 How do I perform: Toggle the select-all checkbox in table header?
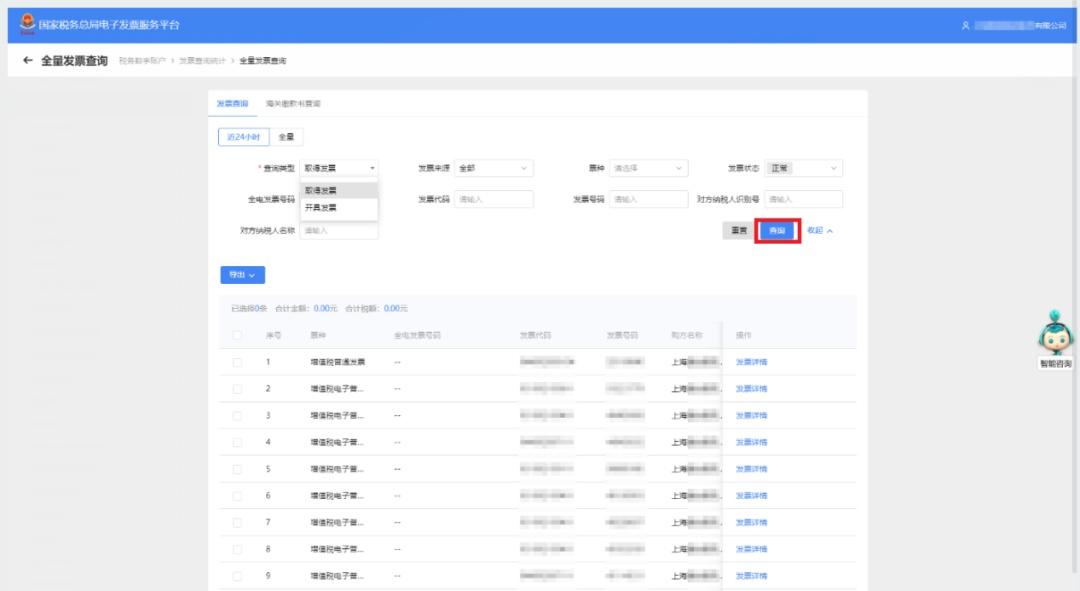pyautogui.click(x=237, y=335)
